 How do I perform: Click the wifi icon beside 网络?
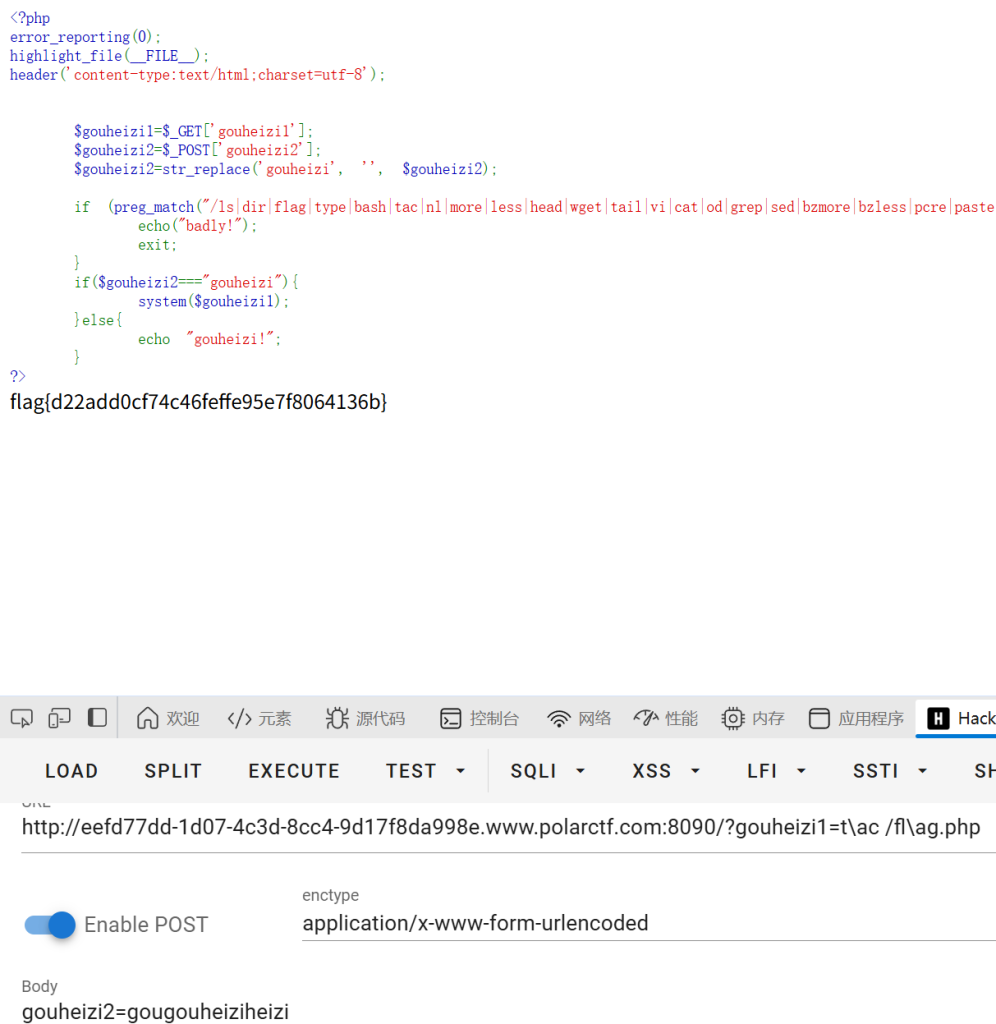[559, 719]
